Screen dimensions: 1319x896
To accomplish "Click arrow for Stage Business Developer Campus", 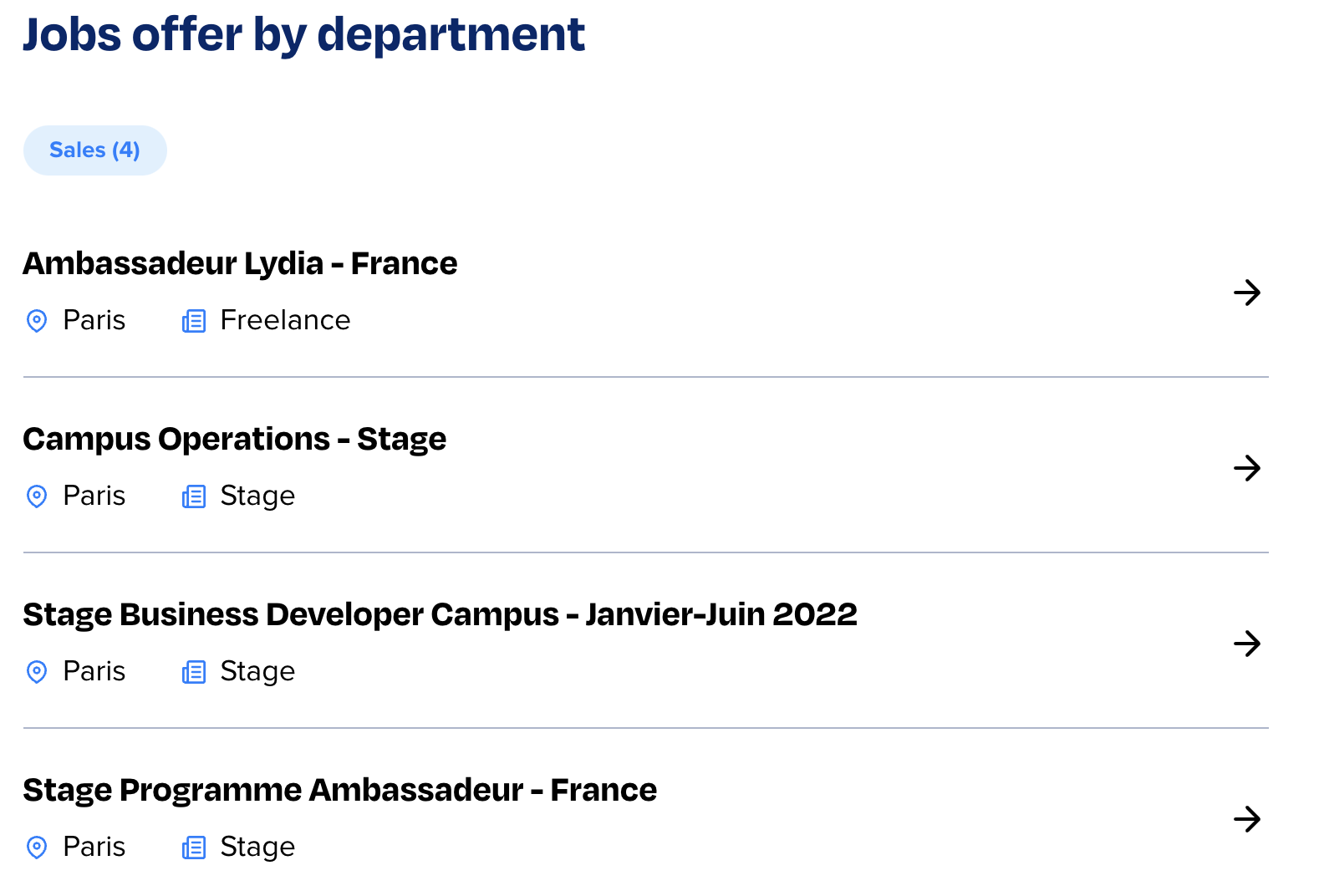I will pos(1246,644).
